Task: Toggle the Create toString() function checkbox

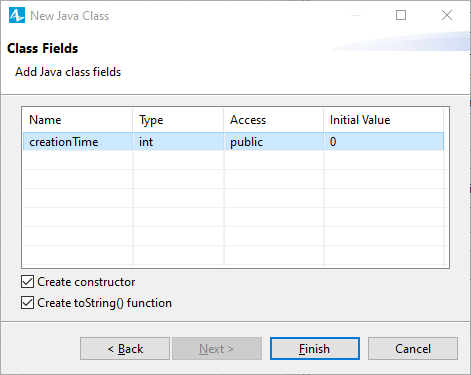Action: [x=27, y=303]
